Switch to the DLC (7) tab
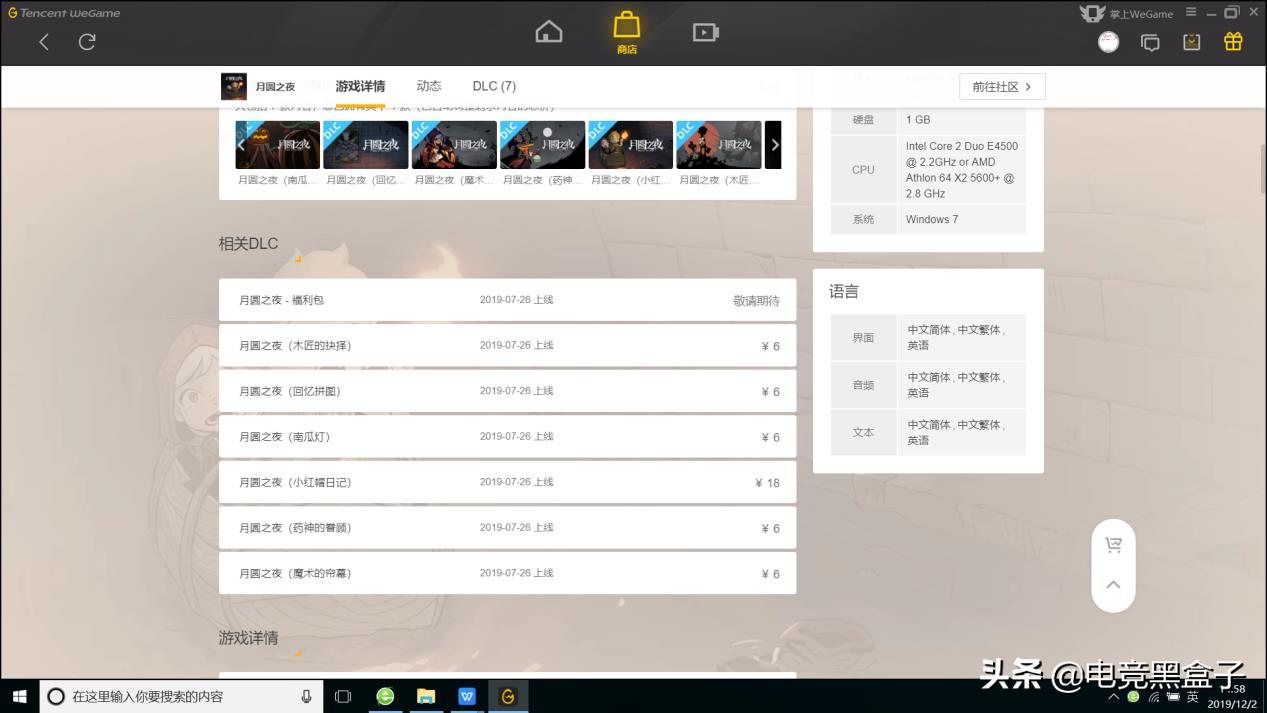The height and width of the screenshot is (713, 1267). tap(494, 86)
